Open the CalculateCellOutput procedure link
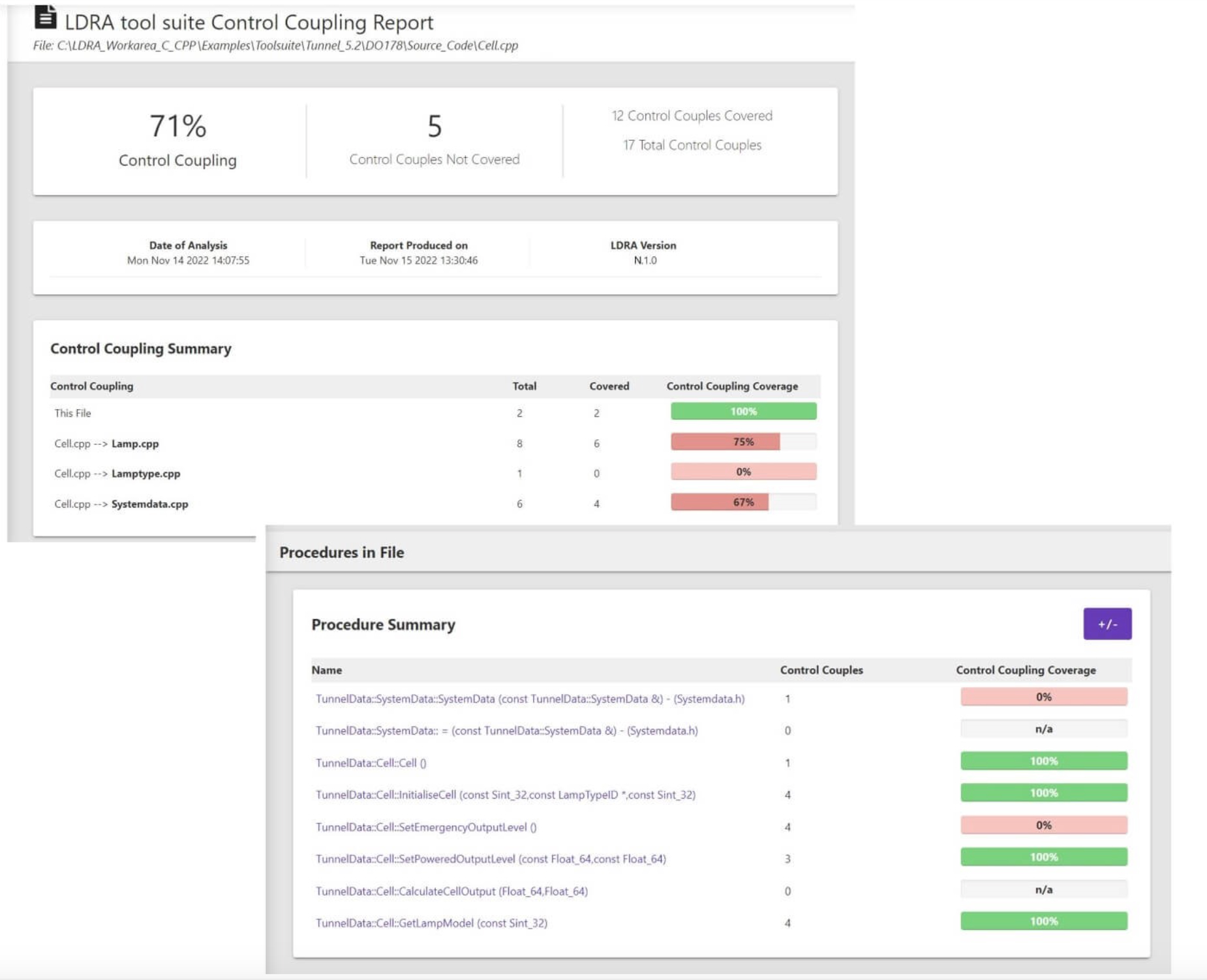 (451, 891)
